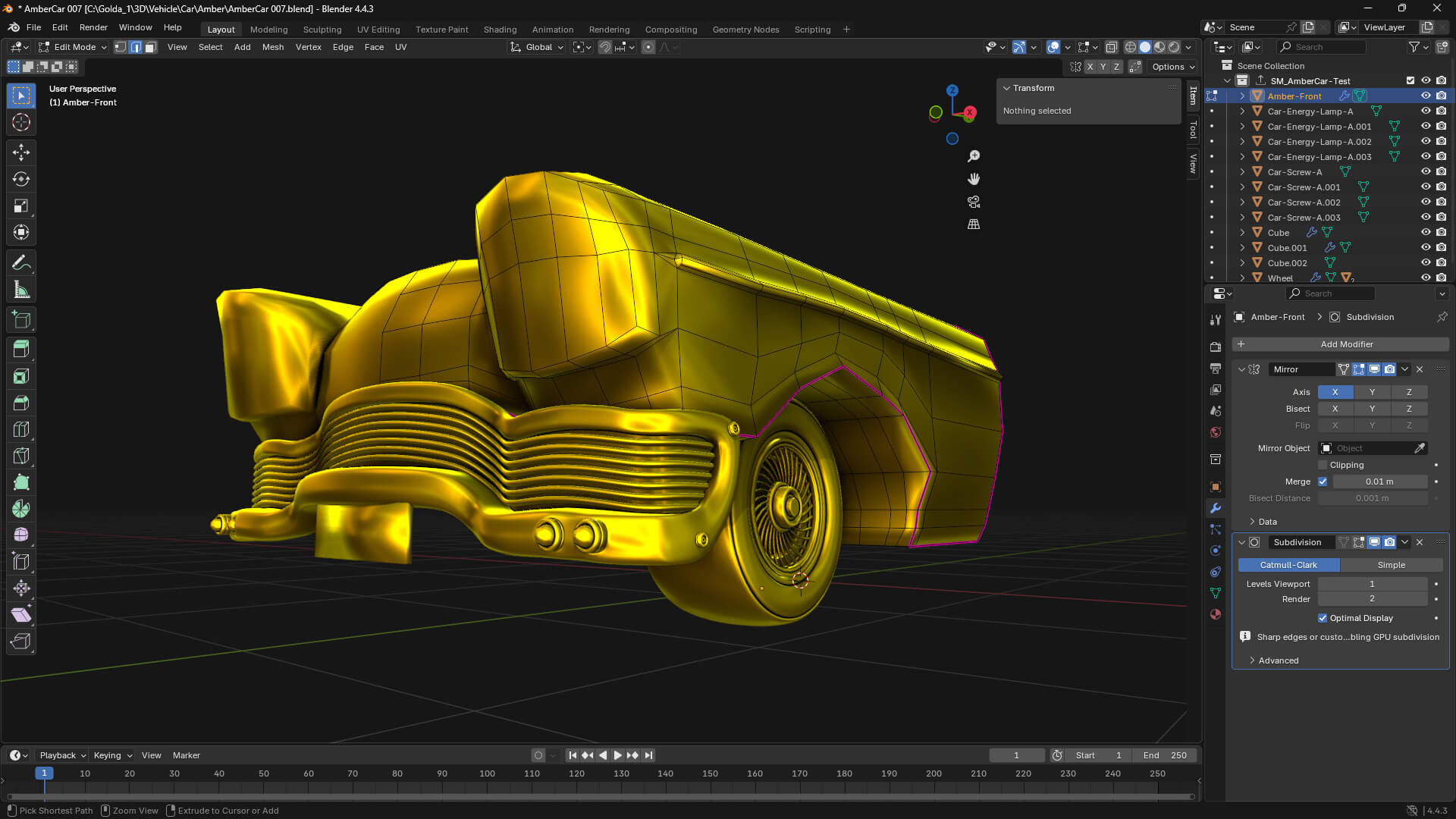This screenshot has height=819, width=1456.
Task: Open the Render menu
Action: click(93, 27)
